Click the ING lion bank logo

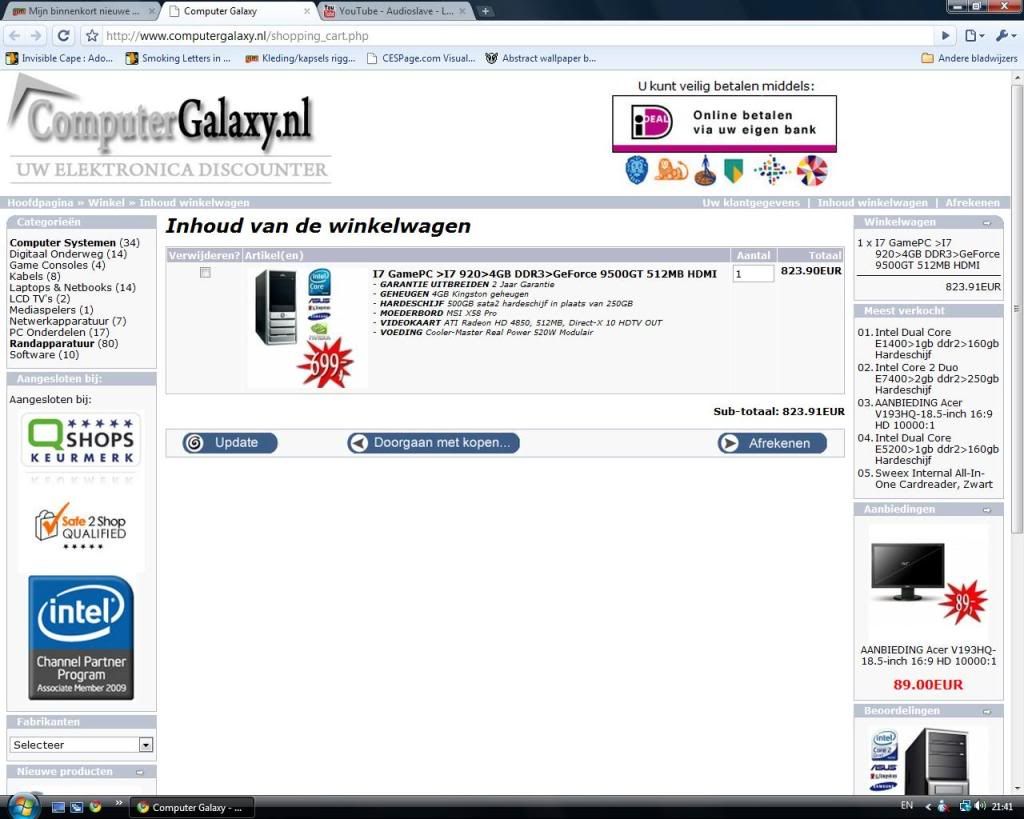click(x=671, y=170)
